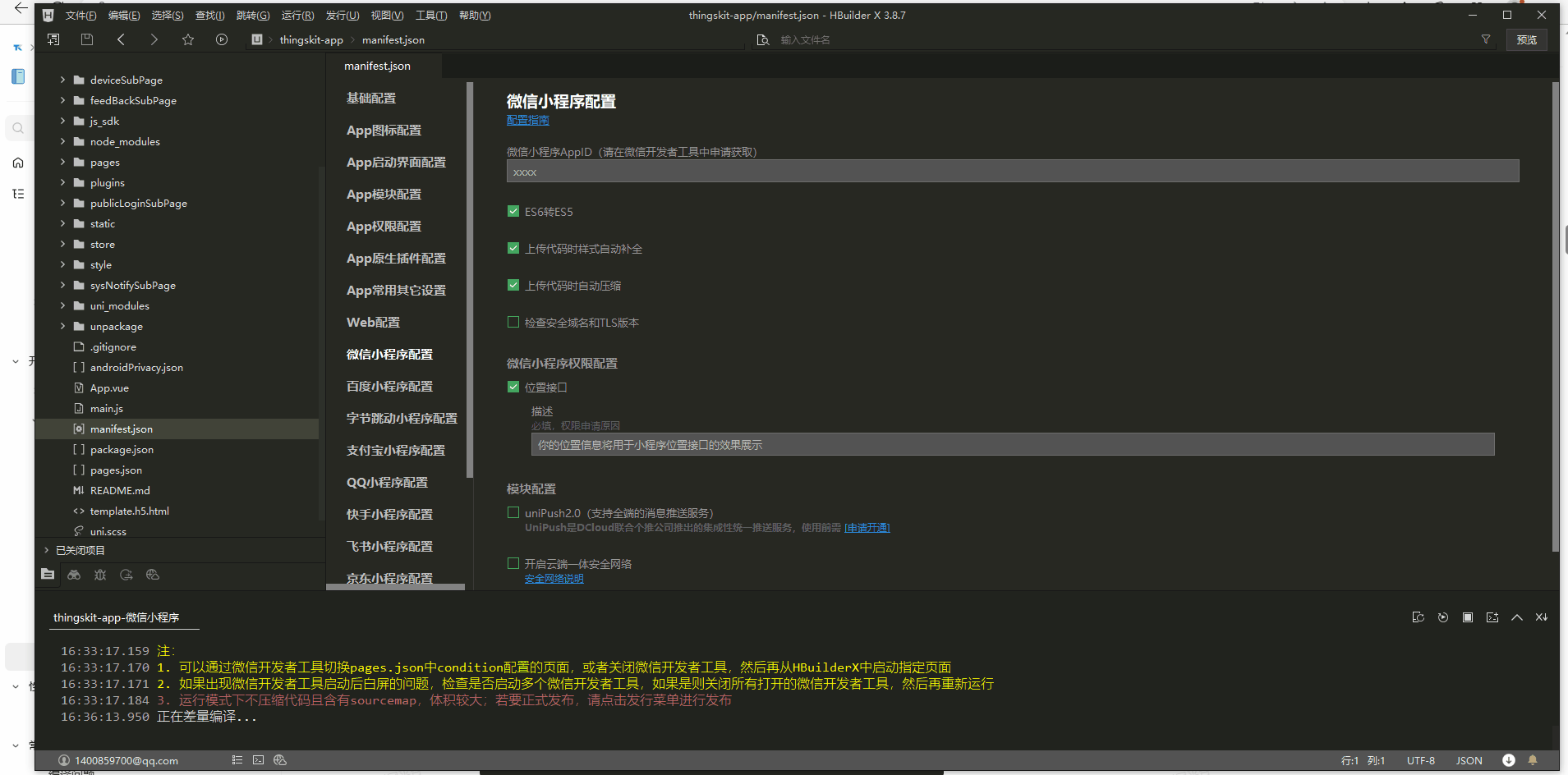Collapse the console with the up chevron
Image resolution: width=1568 pixels, height=775 pixels.
point(1517,617)
